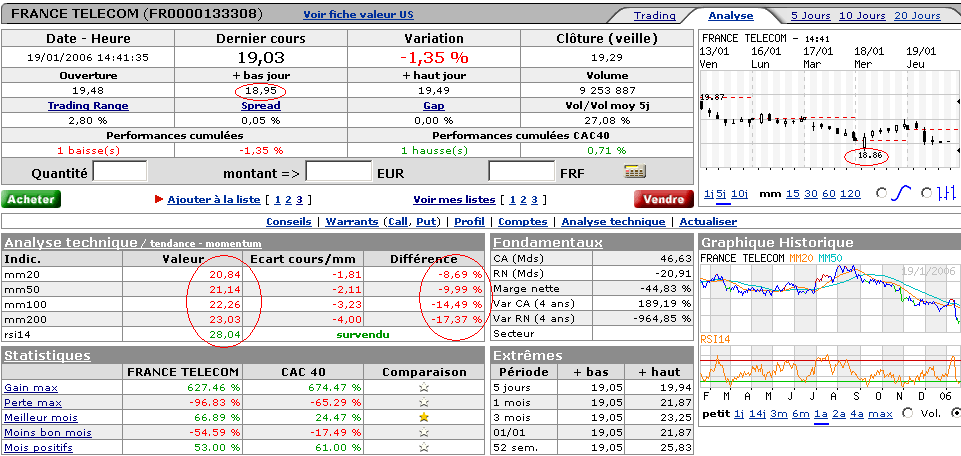Select the 5j intraday chart period
Image resolution: width=961 pixels, height=456 pixels.
coord(723,194)
